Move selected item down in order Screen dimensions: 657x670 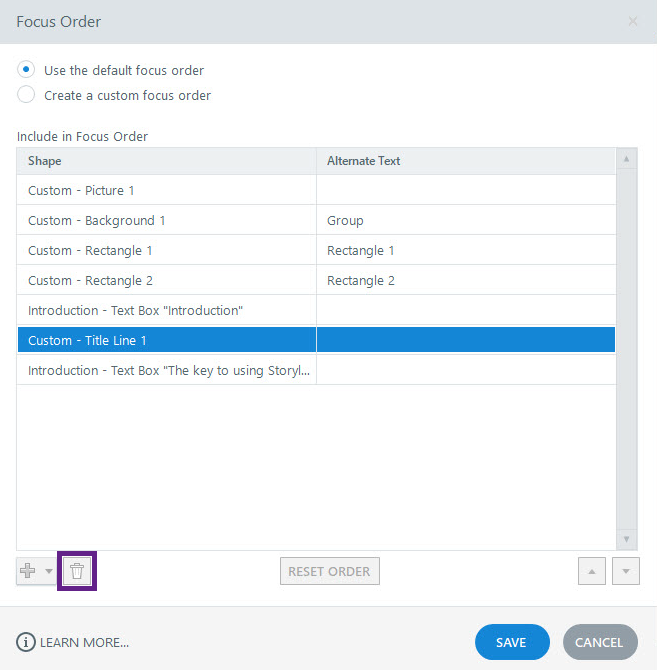tap(625, 571)
